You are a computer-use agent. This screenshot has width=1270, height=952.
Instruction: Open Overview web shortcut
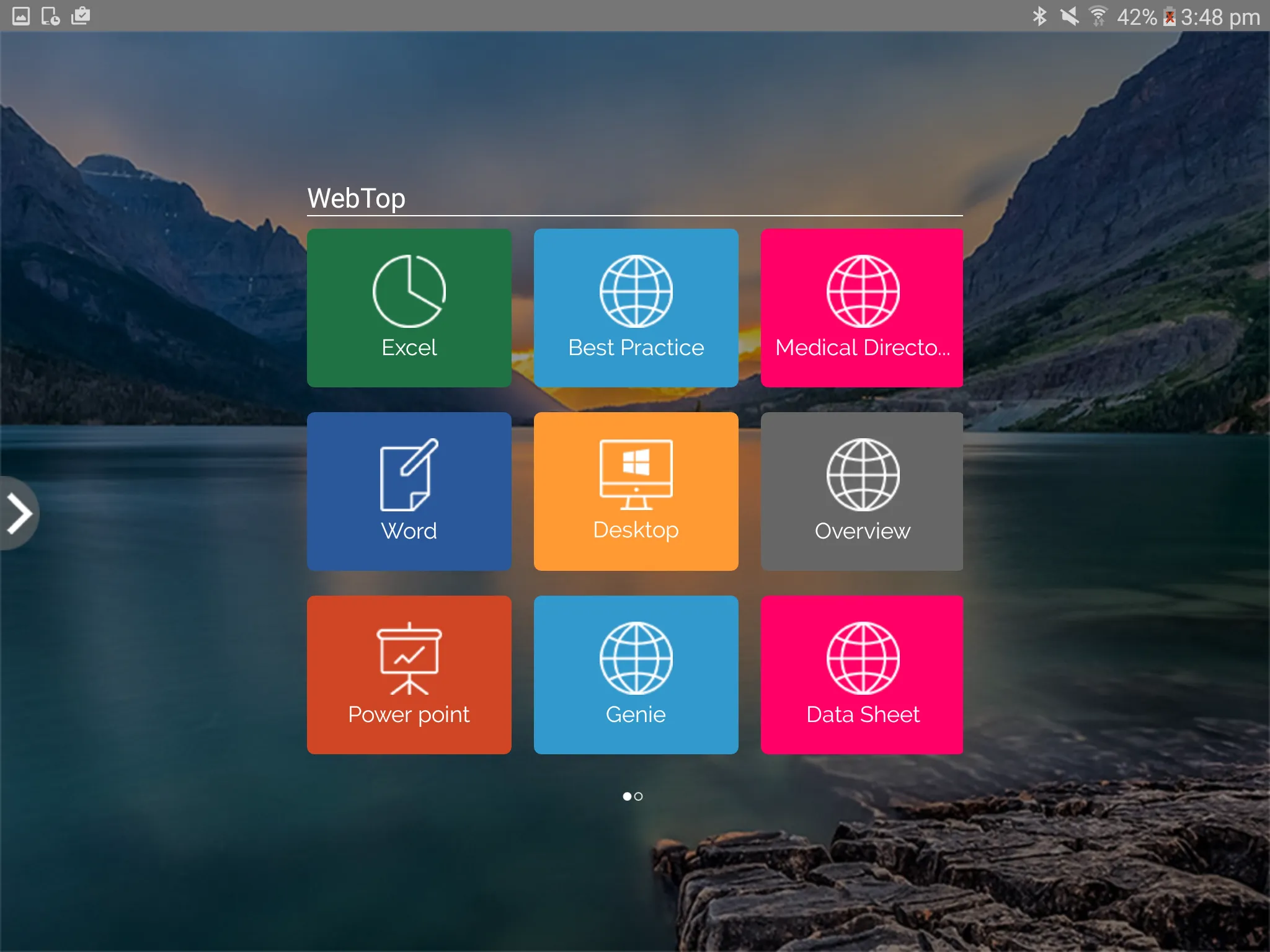click(x=862, y=491)
